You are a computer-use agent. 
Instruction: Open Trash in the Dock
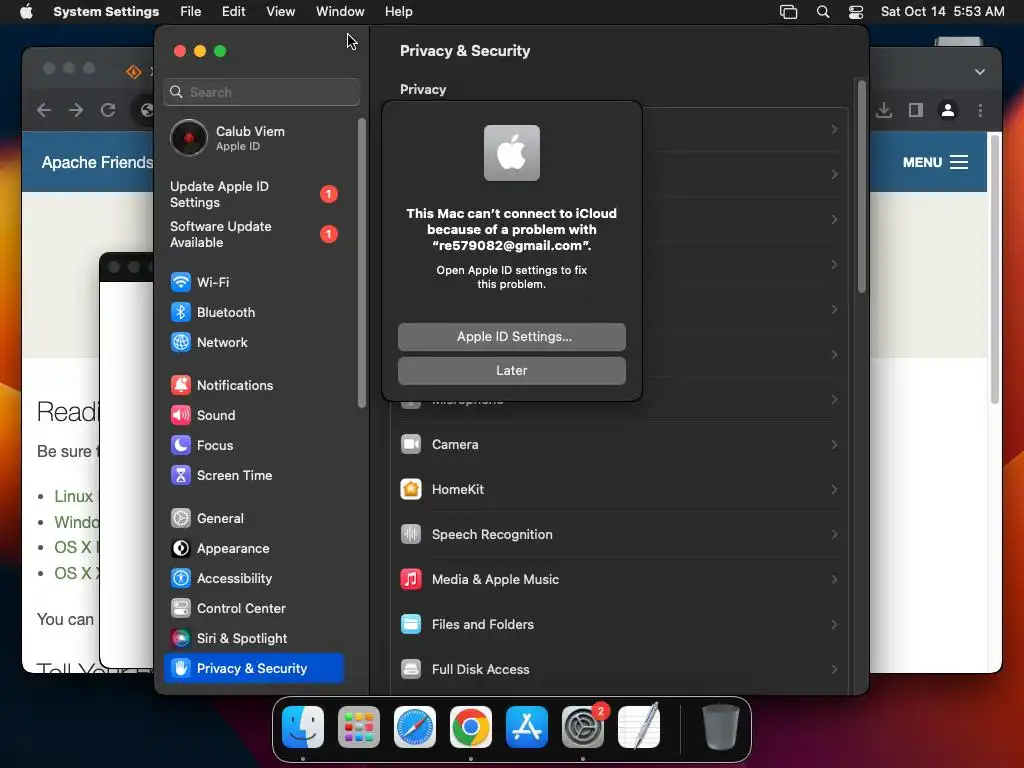click(721, 727)
